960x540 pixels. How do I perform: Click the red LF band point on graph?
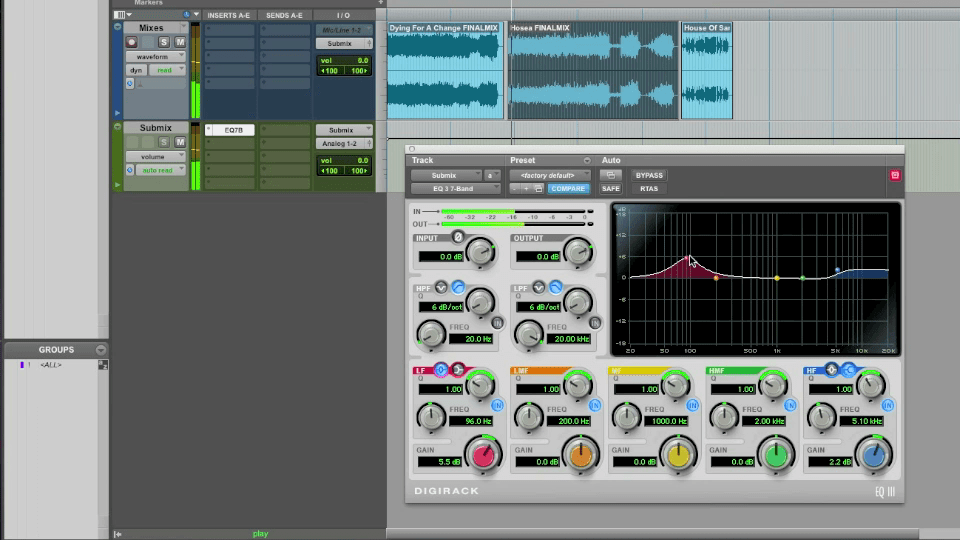pyautogui.click(x=688, y=258)
